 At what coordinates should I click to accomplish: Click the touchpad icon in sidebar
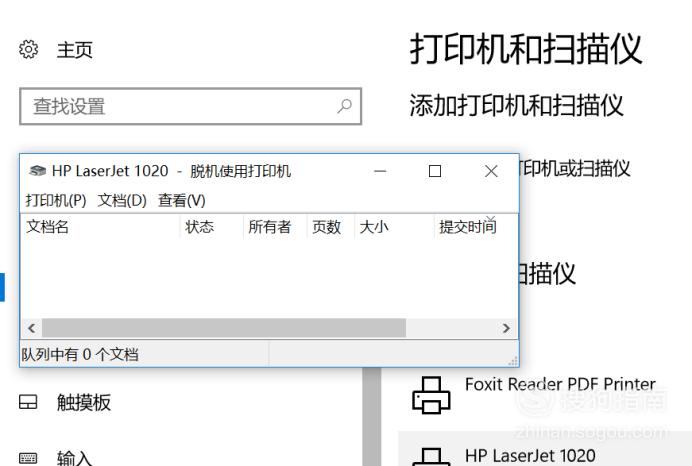coord(28,402)
